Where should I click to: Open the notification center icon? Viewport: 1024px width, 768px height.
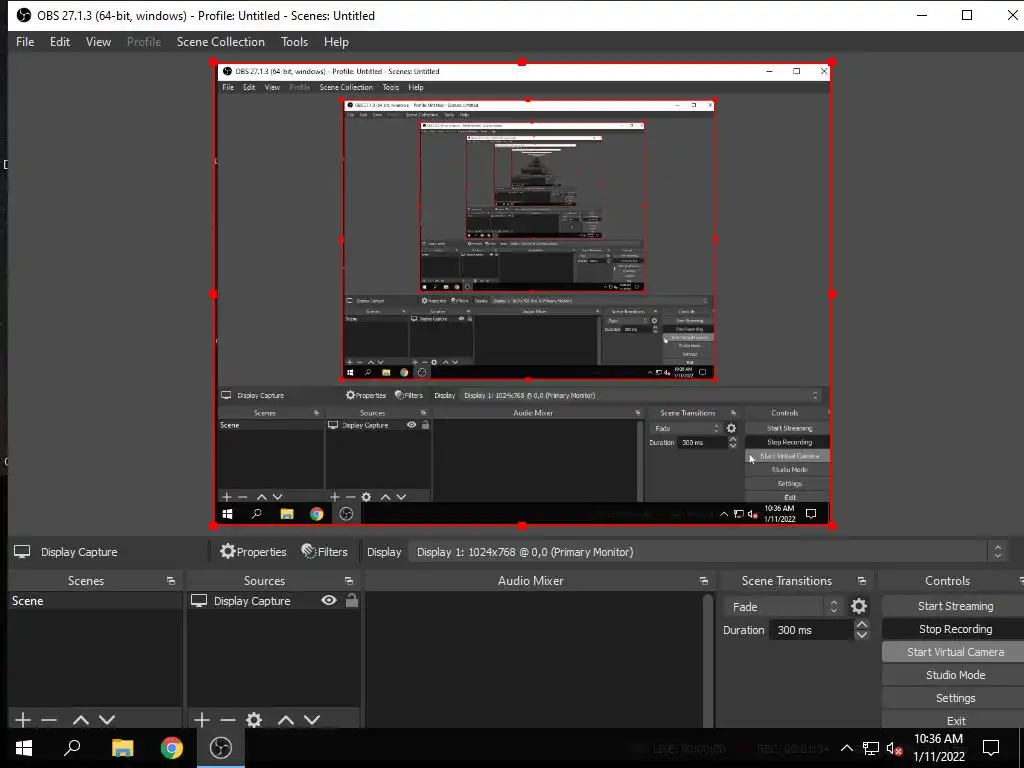991,748
